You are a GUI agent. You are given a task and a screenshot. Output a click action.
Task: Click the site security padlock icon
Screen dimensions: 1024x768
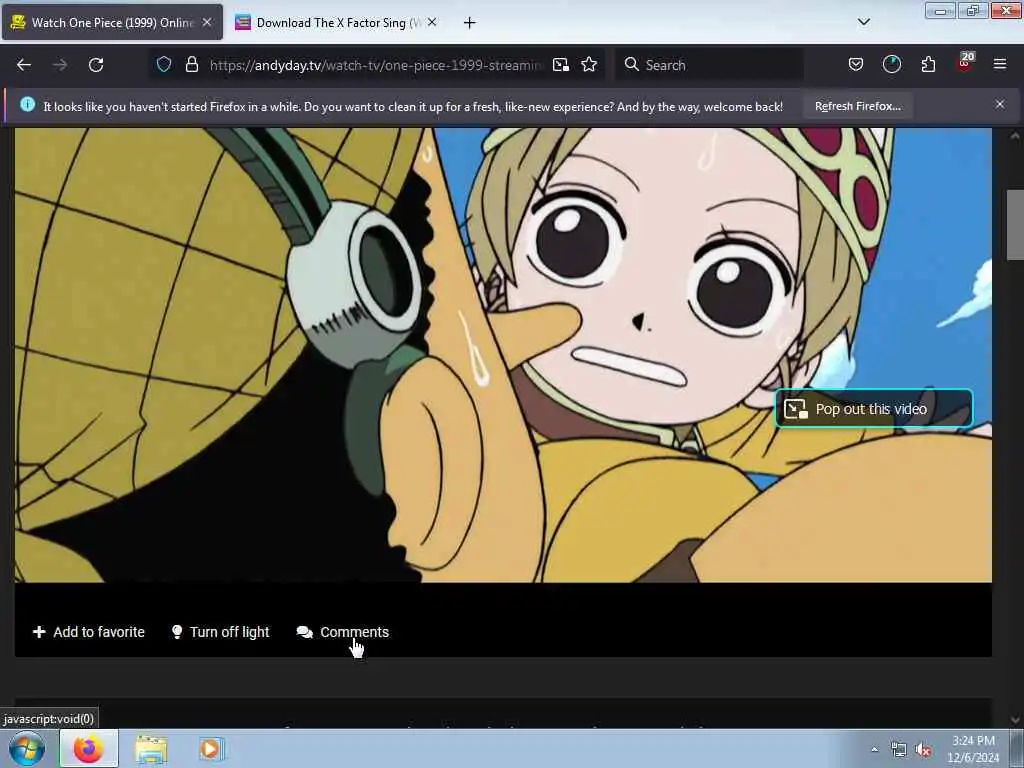pyautogui.click(x=191, y=64)
